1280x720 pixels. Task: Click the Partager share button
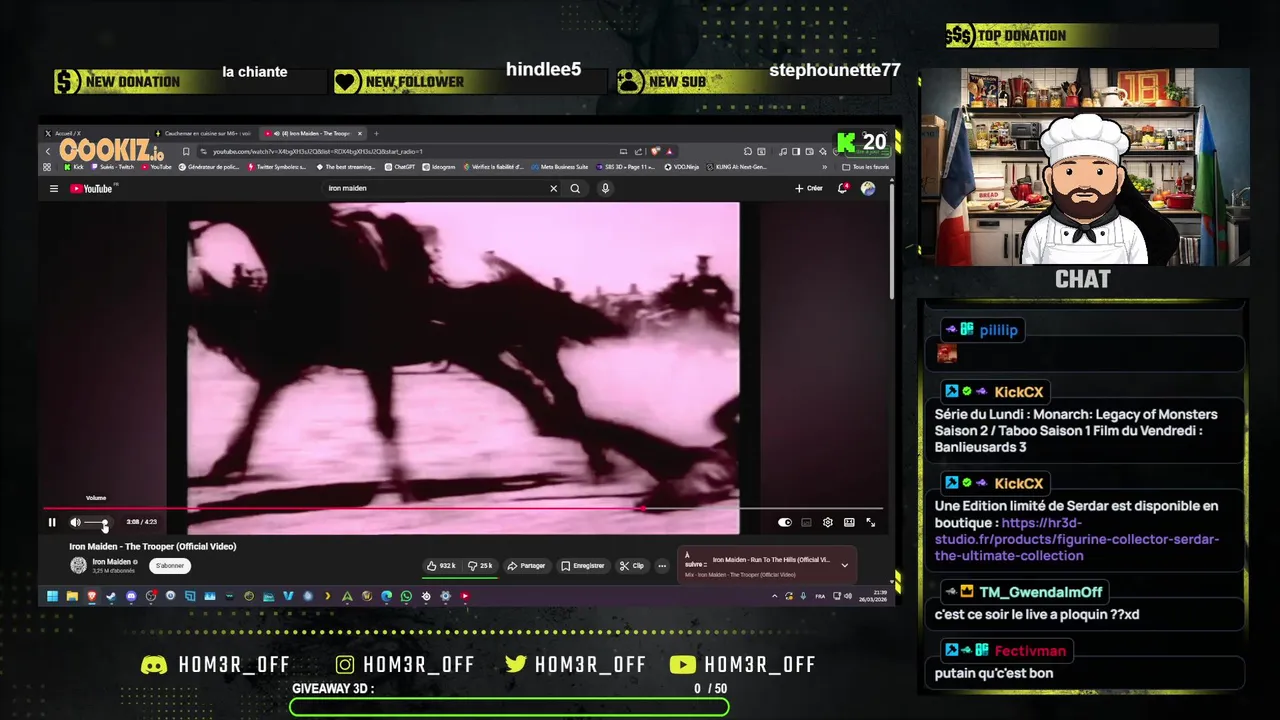coord(526,565)
